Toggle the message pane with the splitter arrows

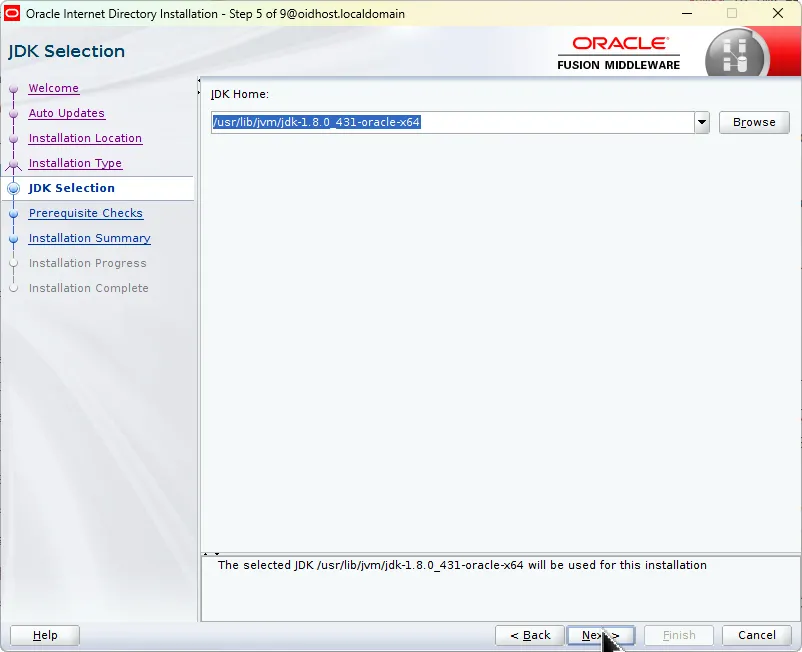211,554
